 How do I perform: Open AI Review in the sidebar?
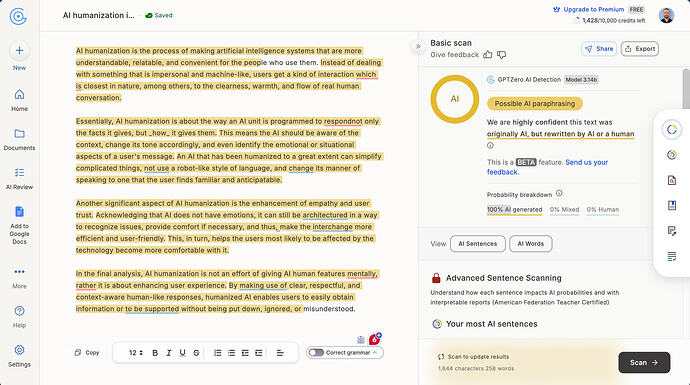point(19,179)
